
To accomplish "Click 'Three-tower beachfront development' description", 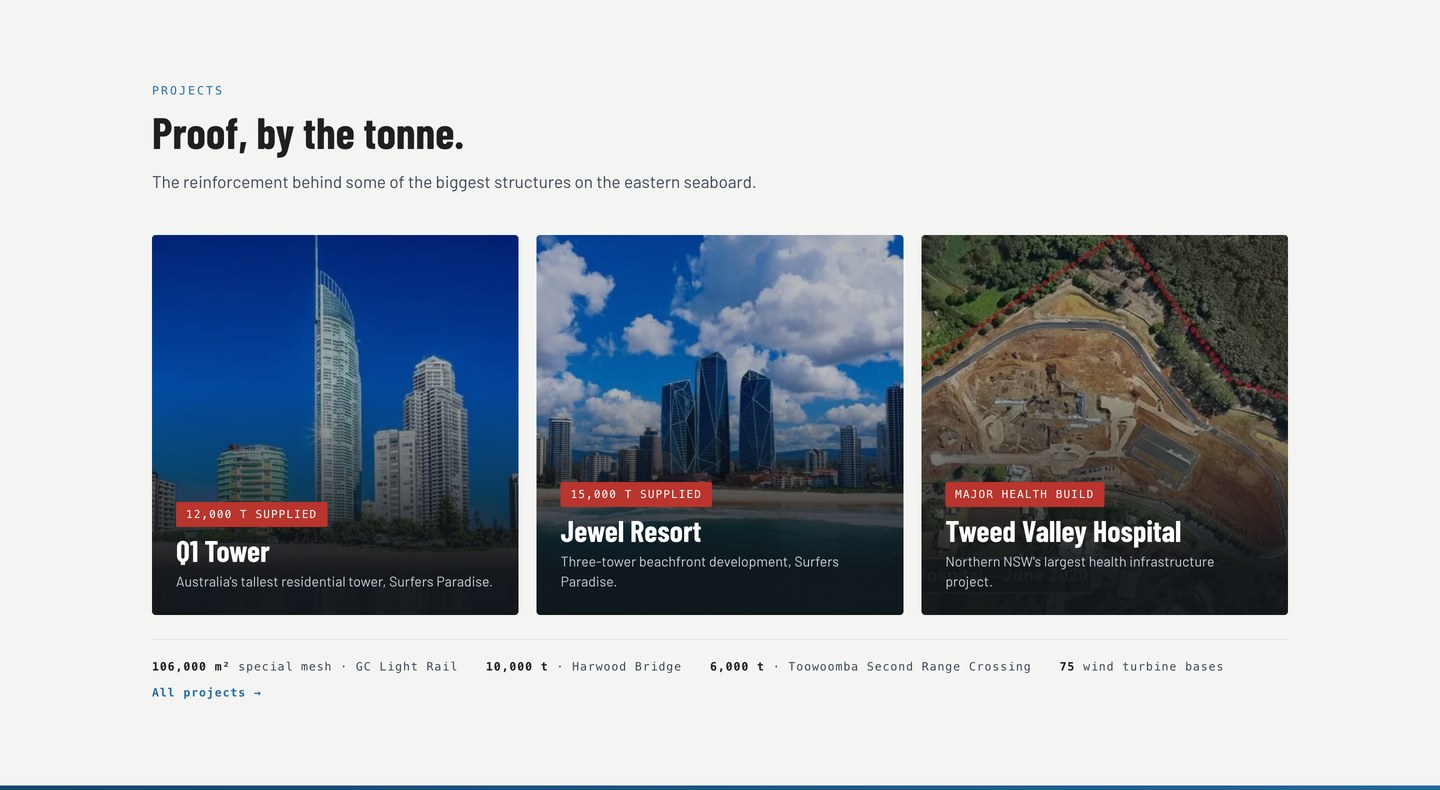I will [700, 572].
